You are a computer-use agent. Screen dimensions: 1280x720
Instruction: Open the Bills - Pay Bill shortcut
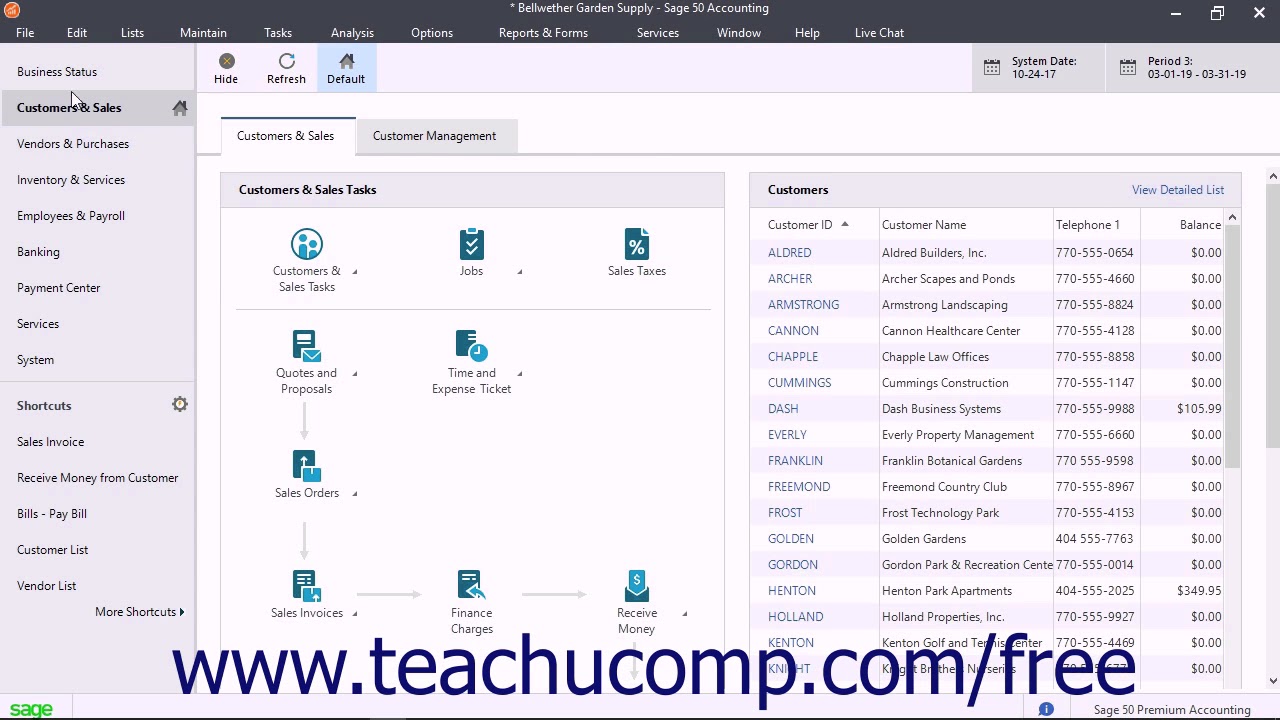click(x=52, y=514)
